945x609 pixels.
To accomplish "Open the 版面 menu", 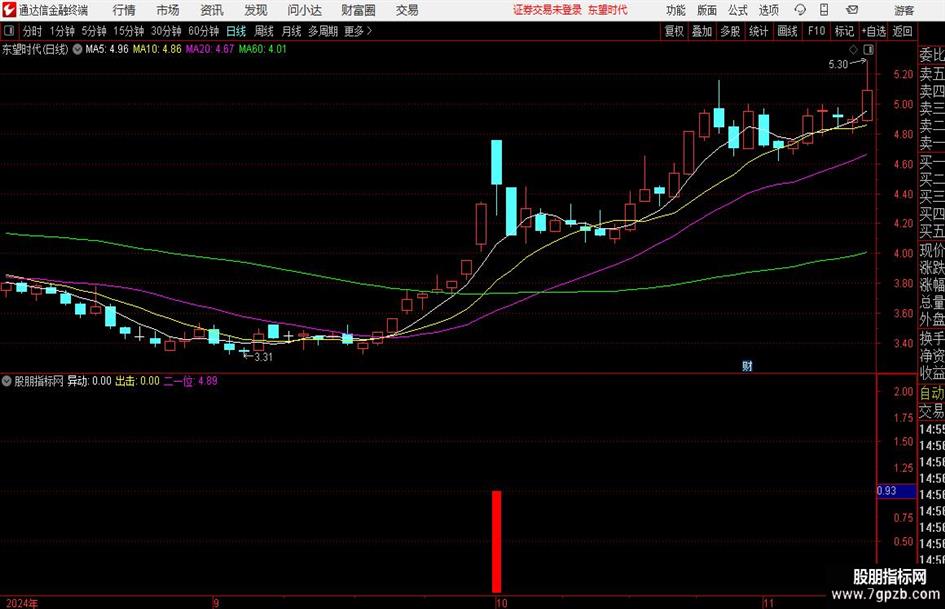I will pos(706,10).
